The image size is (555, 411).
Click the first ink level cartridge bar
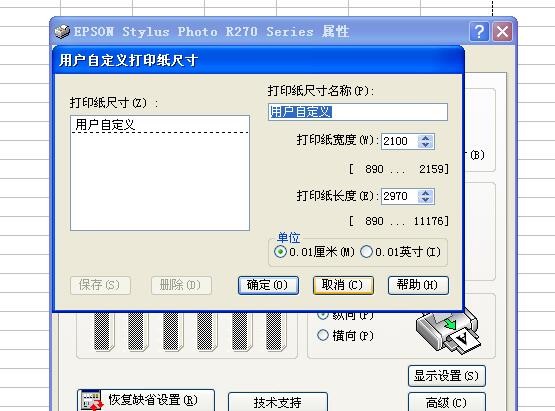point(104,332)
